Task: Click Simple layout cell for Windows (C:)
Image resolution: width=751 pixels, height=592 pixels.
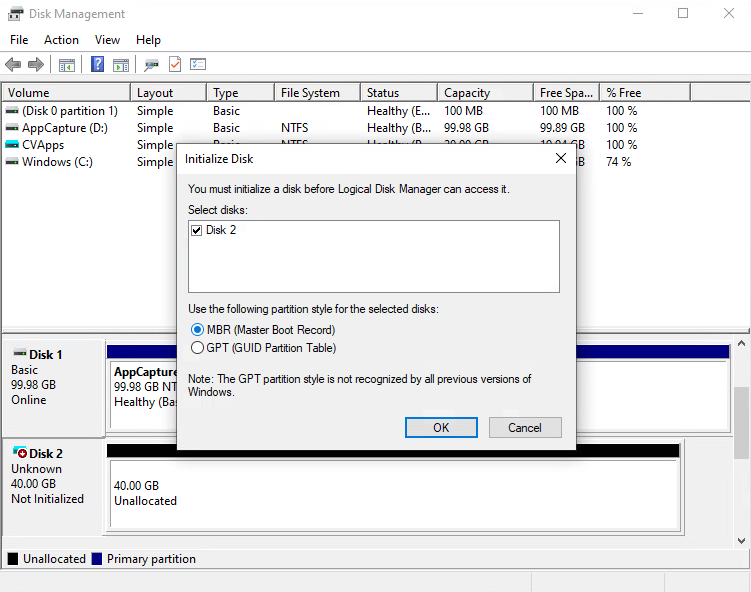Action: [155, 162]
